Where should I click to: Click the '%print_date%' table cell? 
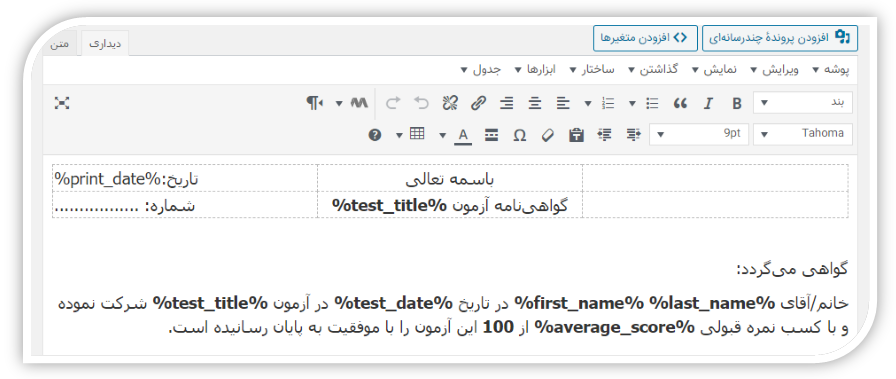[185, 178]
